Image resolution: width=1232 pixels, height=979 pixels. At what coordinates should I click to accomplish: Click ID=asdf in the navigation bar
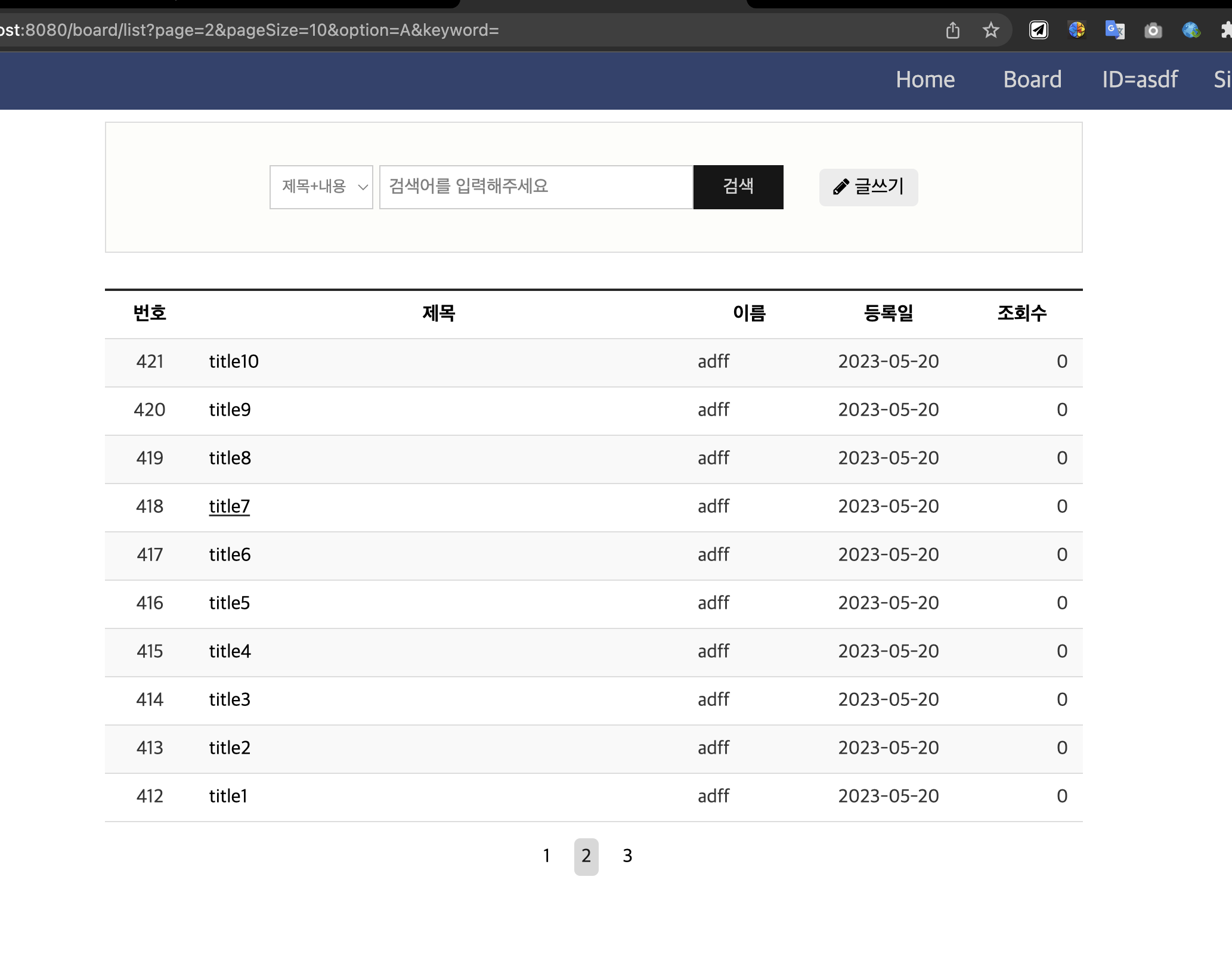[1140, 80]
